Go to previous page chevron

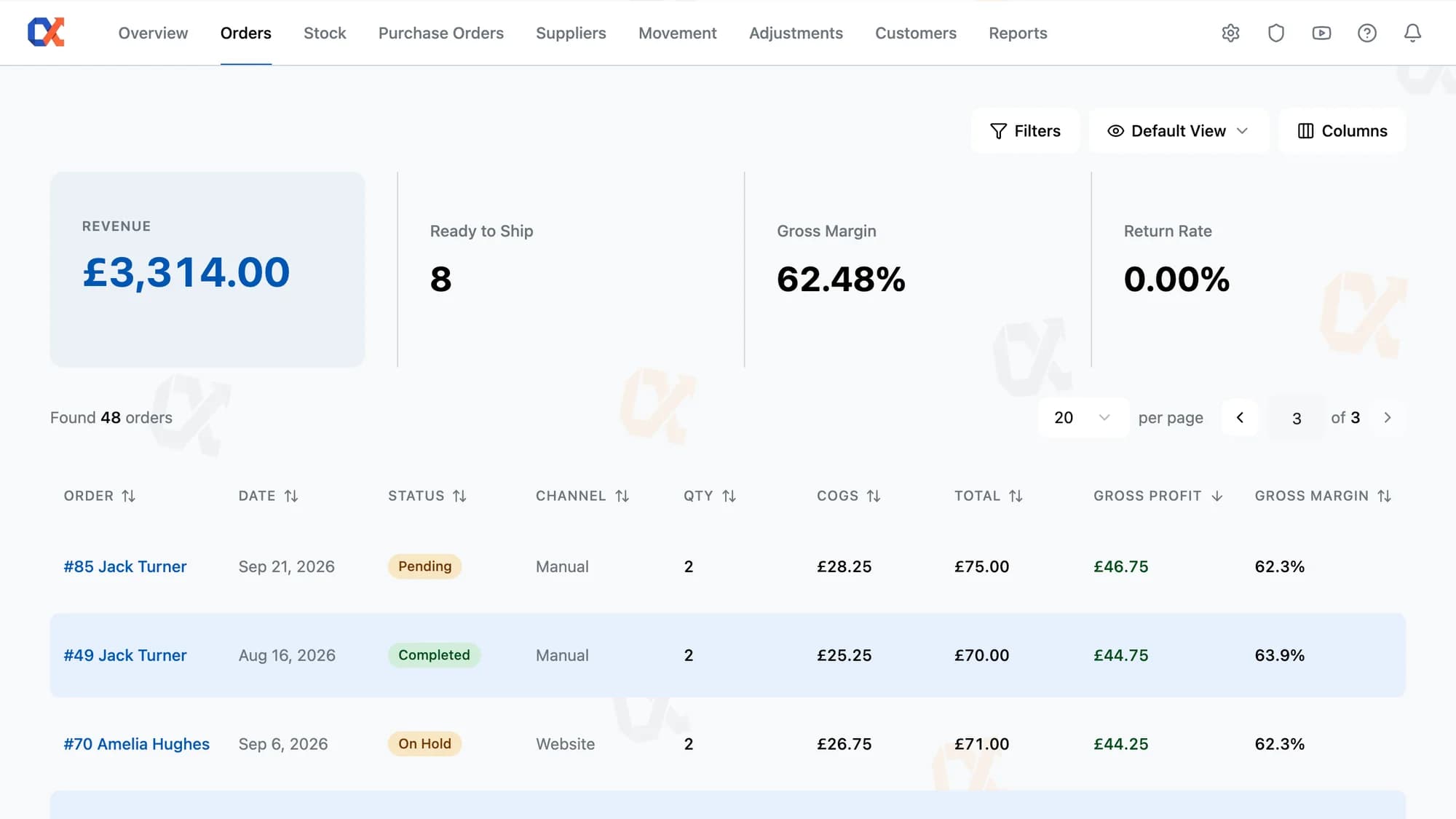tap(1240, 418)
